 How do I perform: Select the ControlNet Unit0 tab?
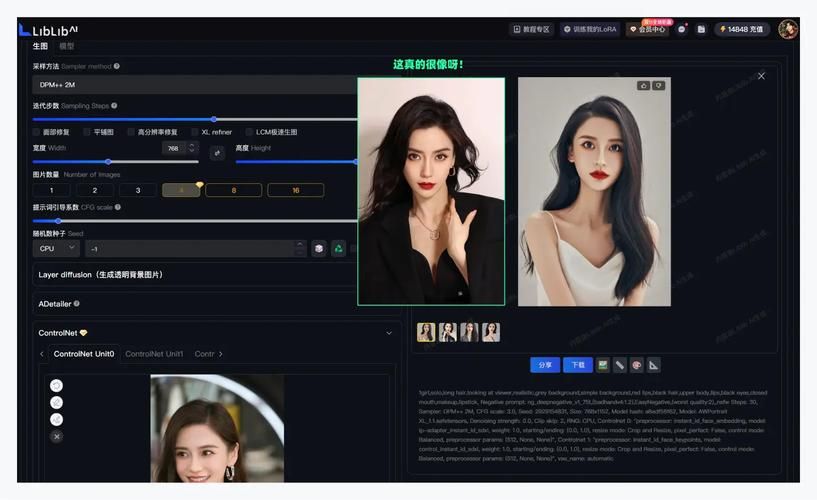tap(84, 354)
